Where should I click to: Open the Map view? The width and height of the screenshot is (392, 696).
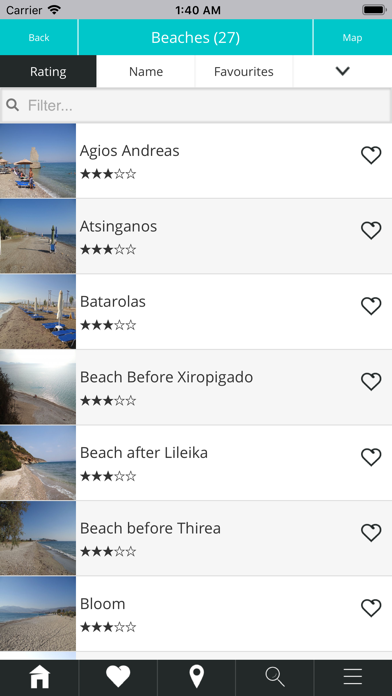352,38
